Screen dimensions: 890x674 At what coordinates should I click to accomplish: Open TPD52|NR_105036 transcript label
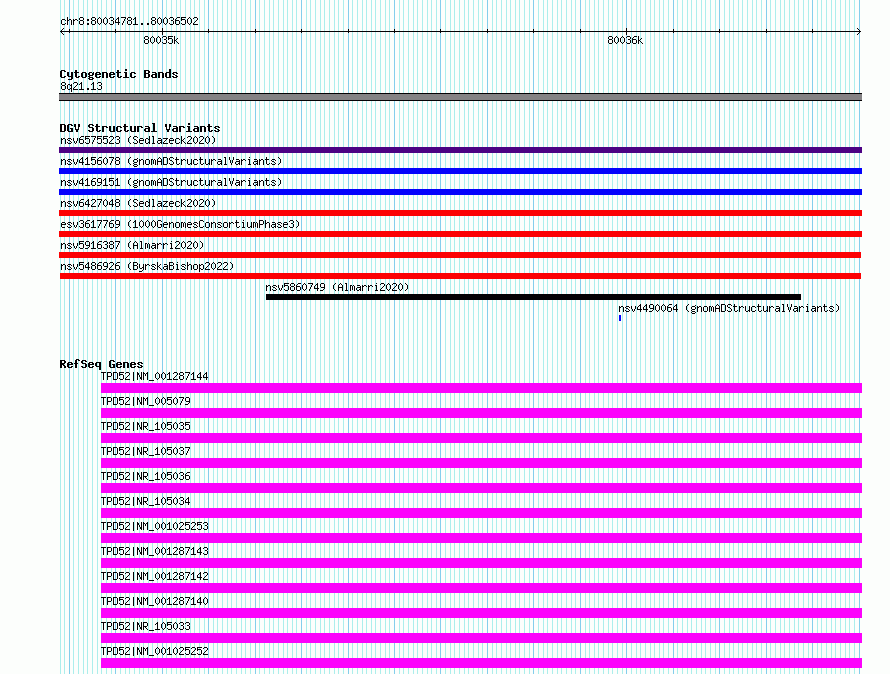point(146,476)
